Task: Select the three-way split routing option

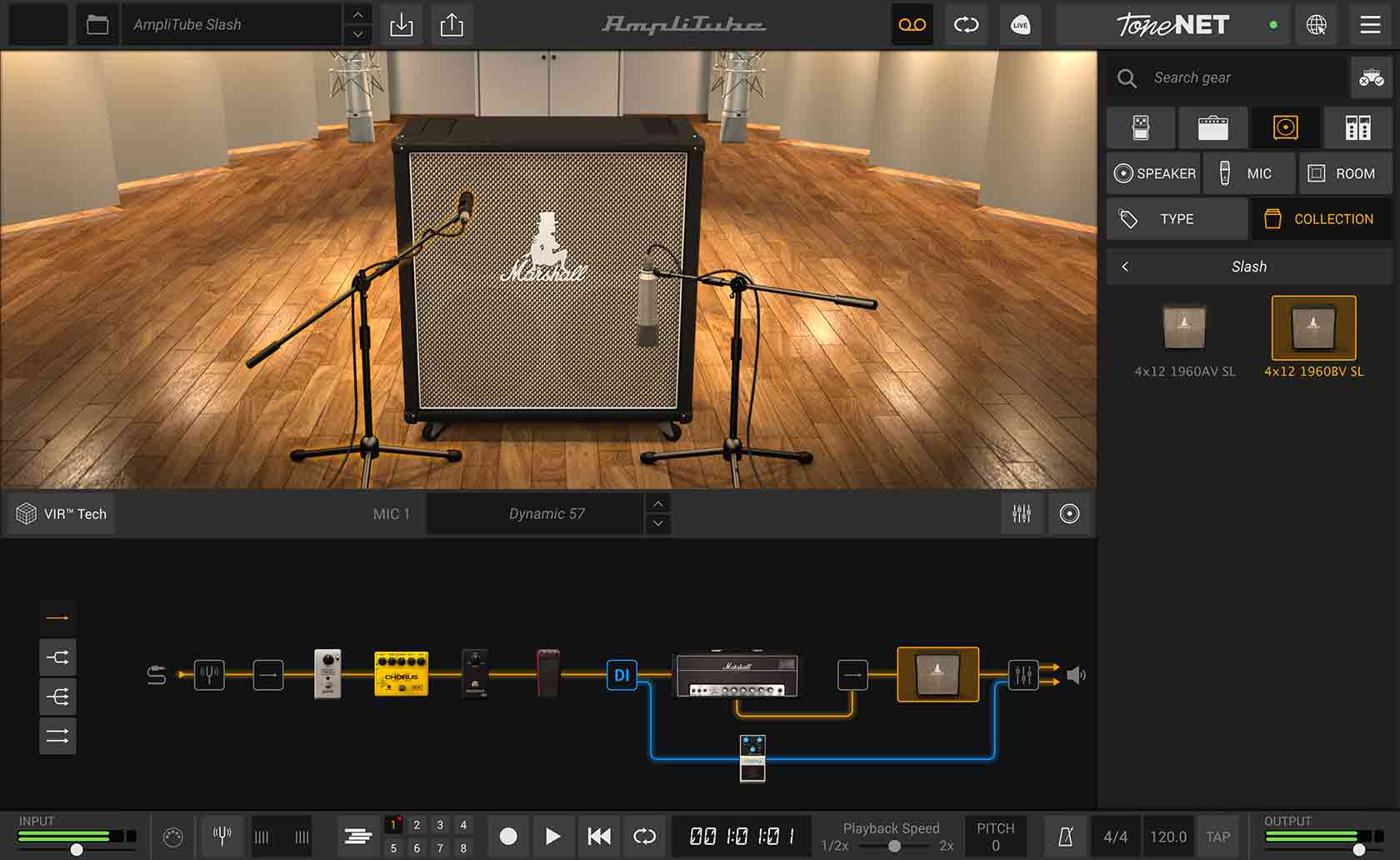Action: [x=57, y=697]
